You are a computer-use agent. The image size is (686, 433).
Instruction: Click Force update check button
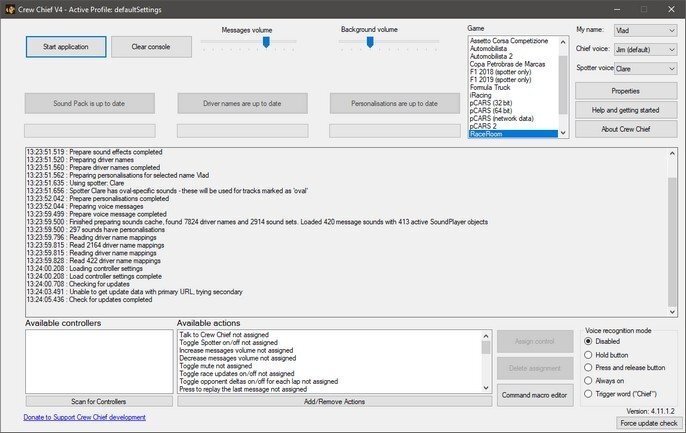click(647, 423)
